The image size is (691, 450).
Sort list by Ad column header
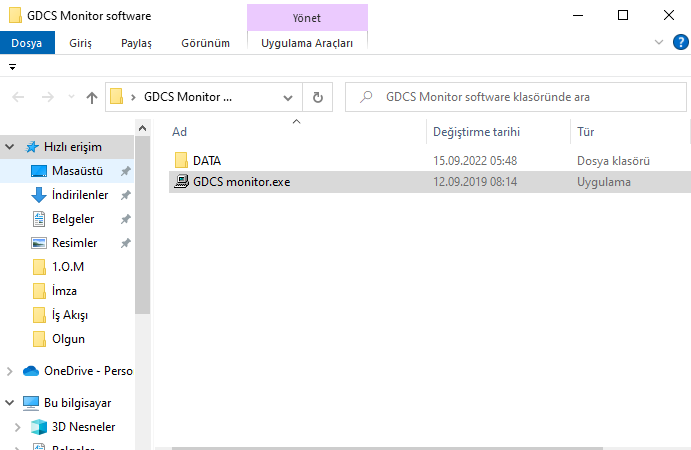[x=180, y=132]
